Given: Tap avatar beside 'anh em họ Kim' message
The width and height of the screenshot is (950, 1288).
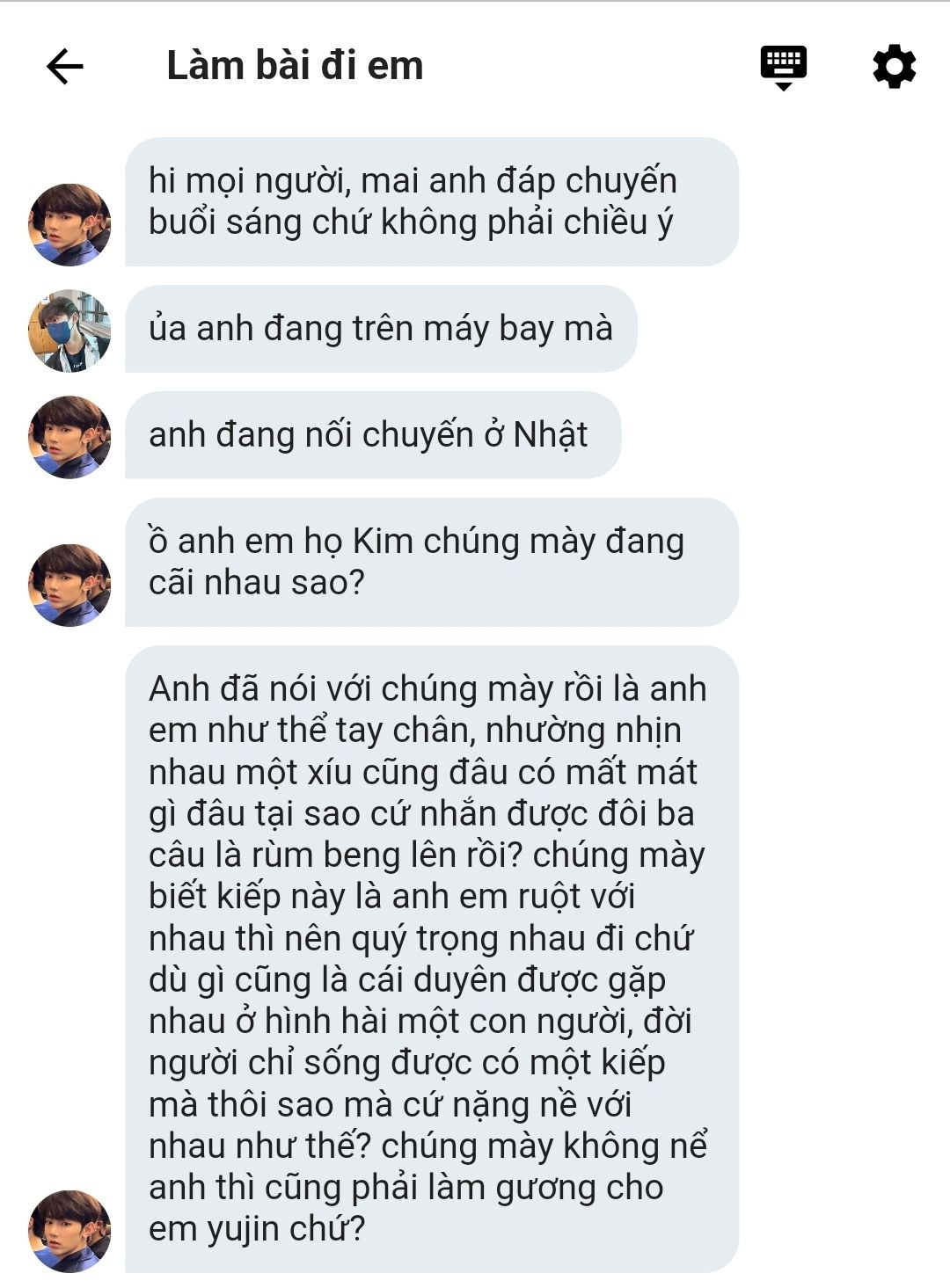Looking at the screenshot, I should (69, 585).
